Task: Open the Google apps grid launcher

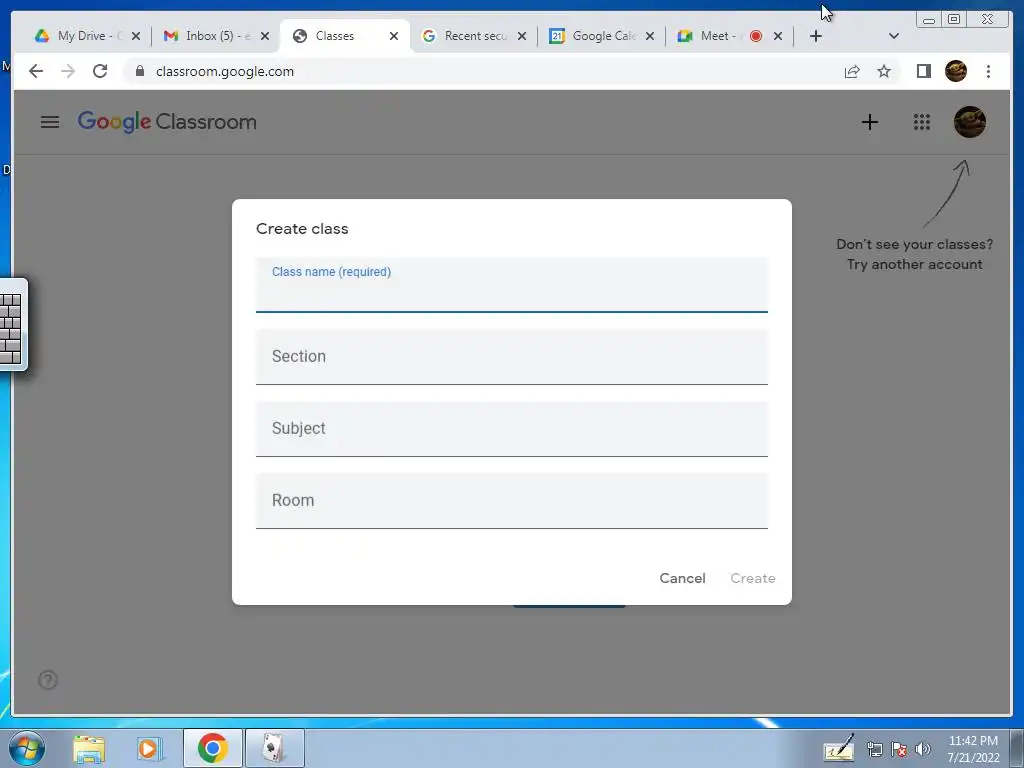Action: [921, 122]
